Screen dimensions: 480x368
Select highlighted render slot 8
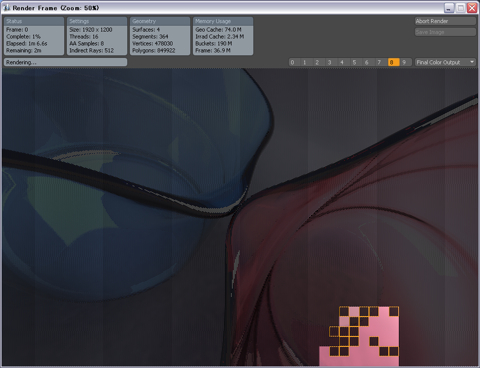click(393, 62)
